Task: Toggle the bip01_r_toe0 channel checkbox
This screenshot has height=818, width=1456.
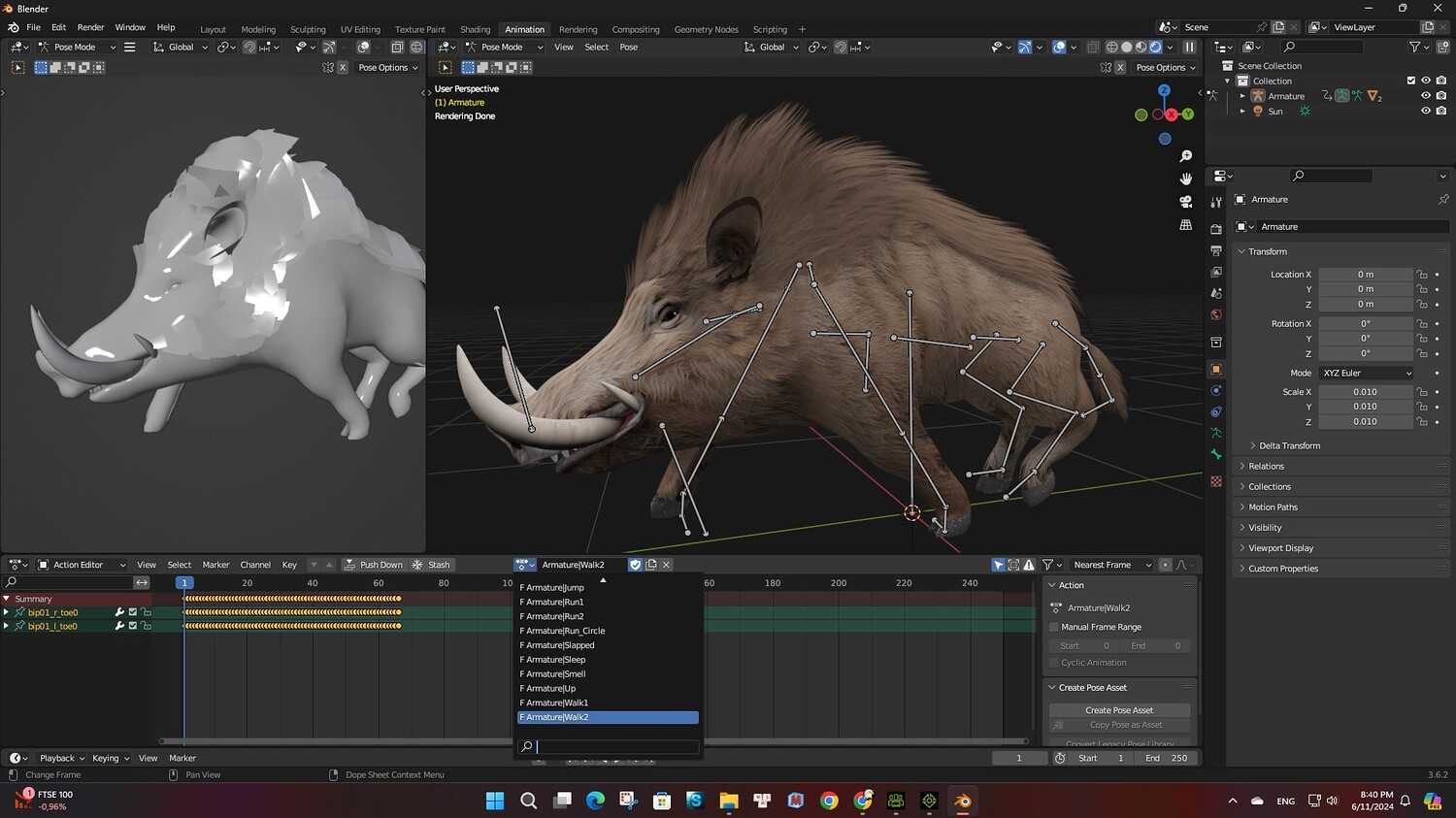Action: (x=133, y=612)
